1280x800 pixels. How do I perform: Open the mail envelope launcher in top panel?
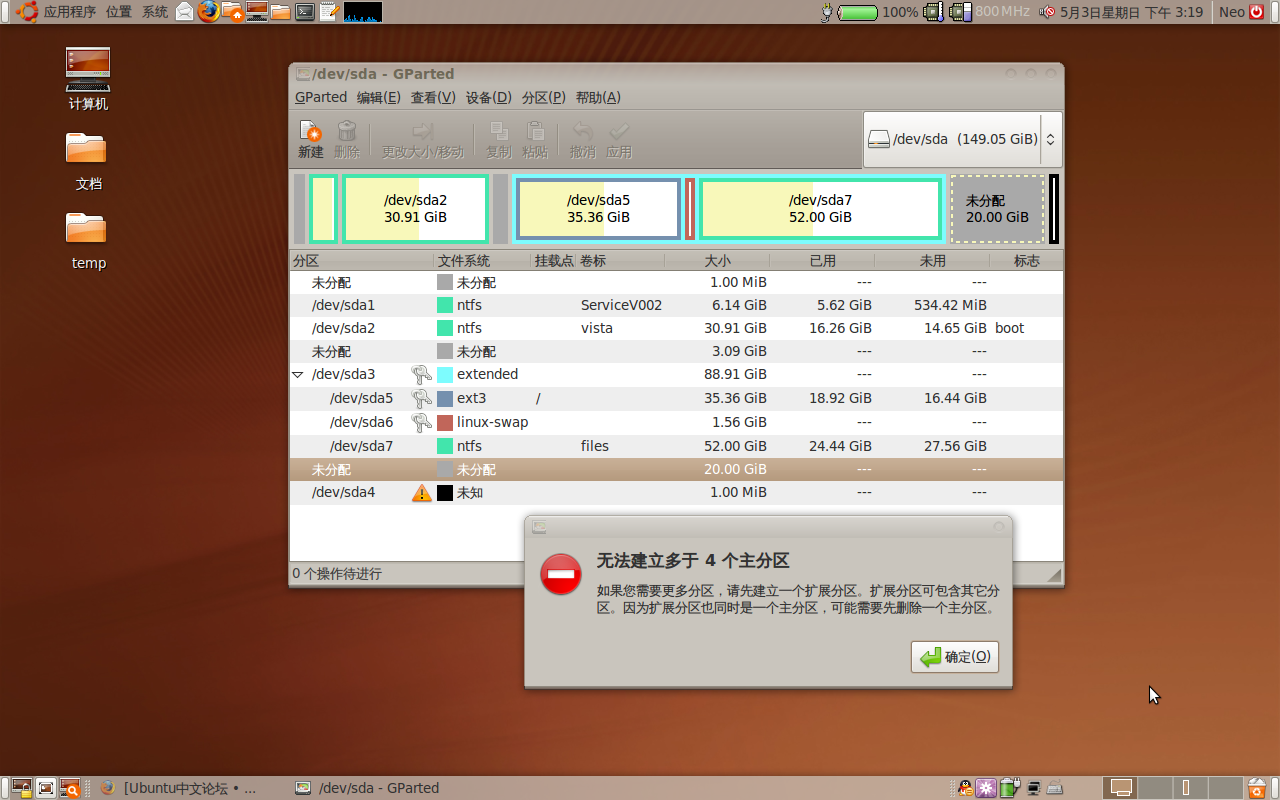pyautogui.click(x=185, y=12)
